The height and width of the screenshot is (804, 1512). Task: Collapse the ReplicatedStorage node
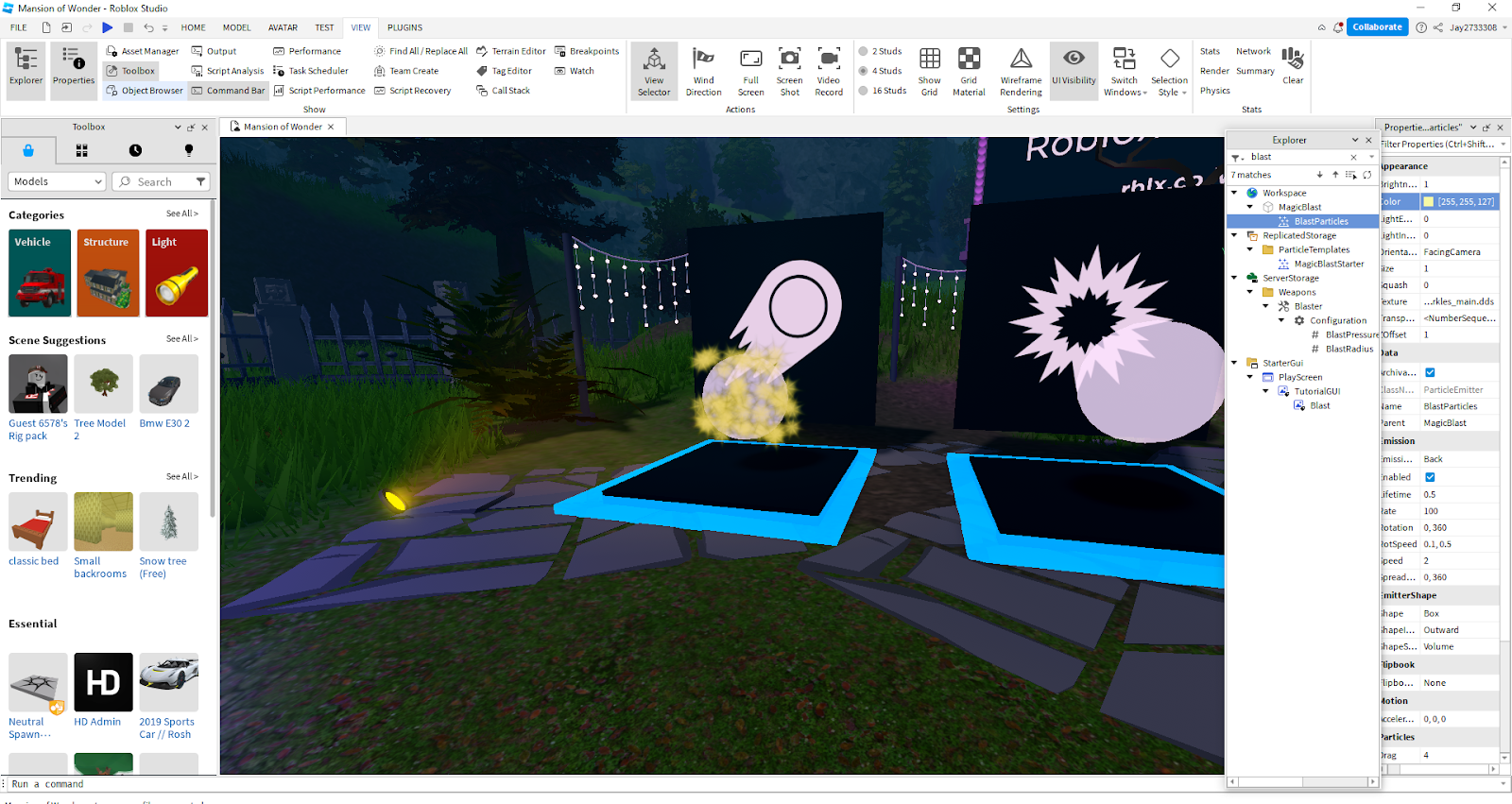click(1234, 235)
